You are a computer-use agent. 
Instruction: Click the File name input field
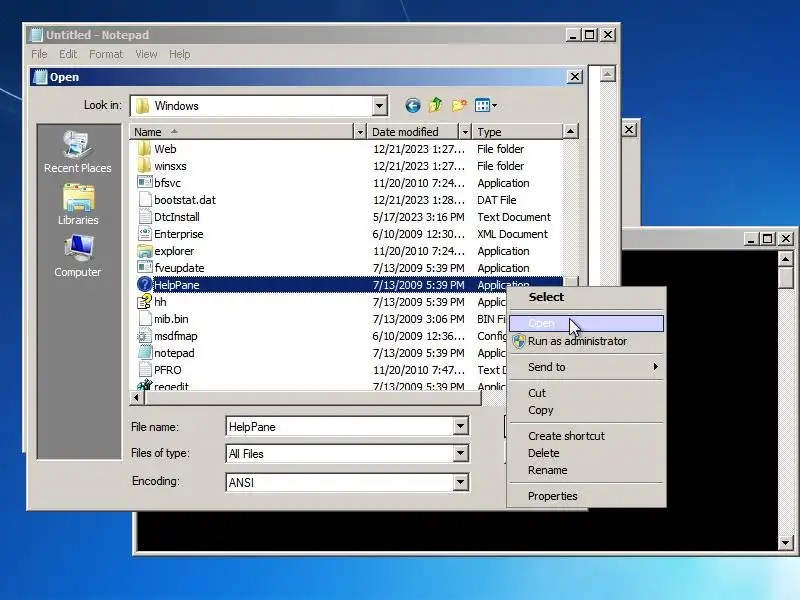340,427
